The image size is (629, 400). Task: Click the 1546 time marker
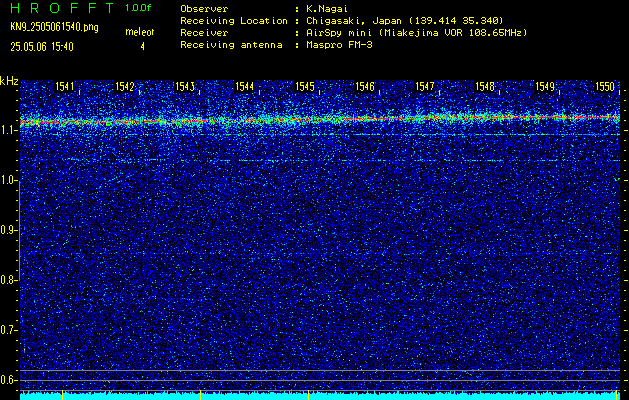pyautogui.click(x=365, y=86)
